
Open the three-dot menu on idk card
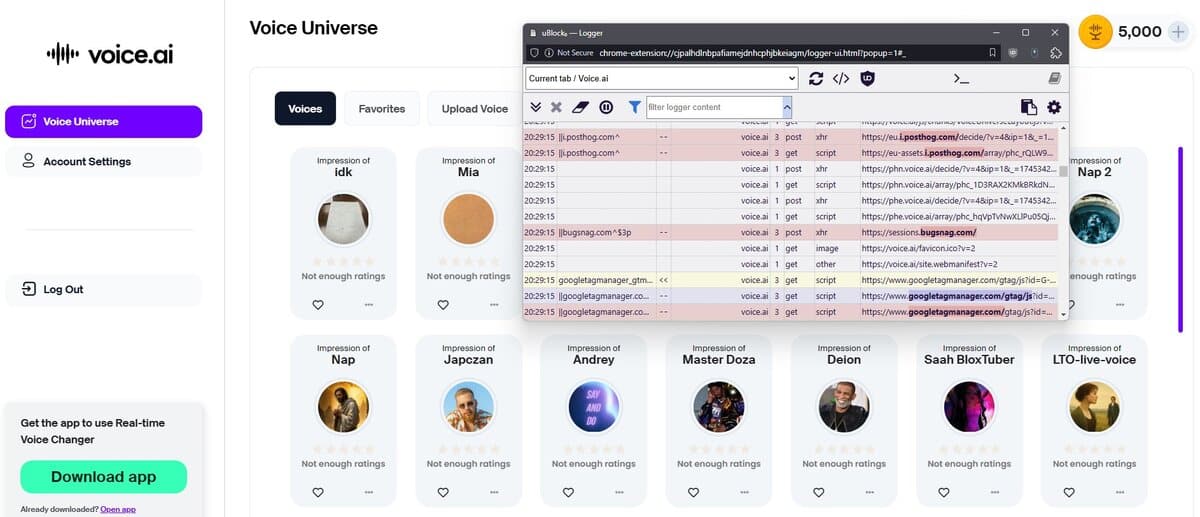click(x=369, y=304)
